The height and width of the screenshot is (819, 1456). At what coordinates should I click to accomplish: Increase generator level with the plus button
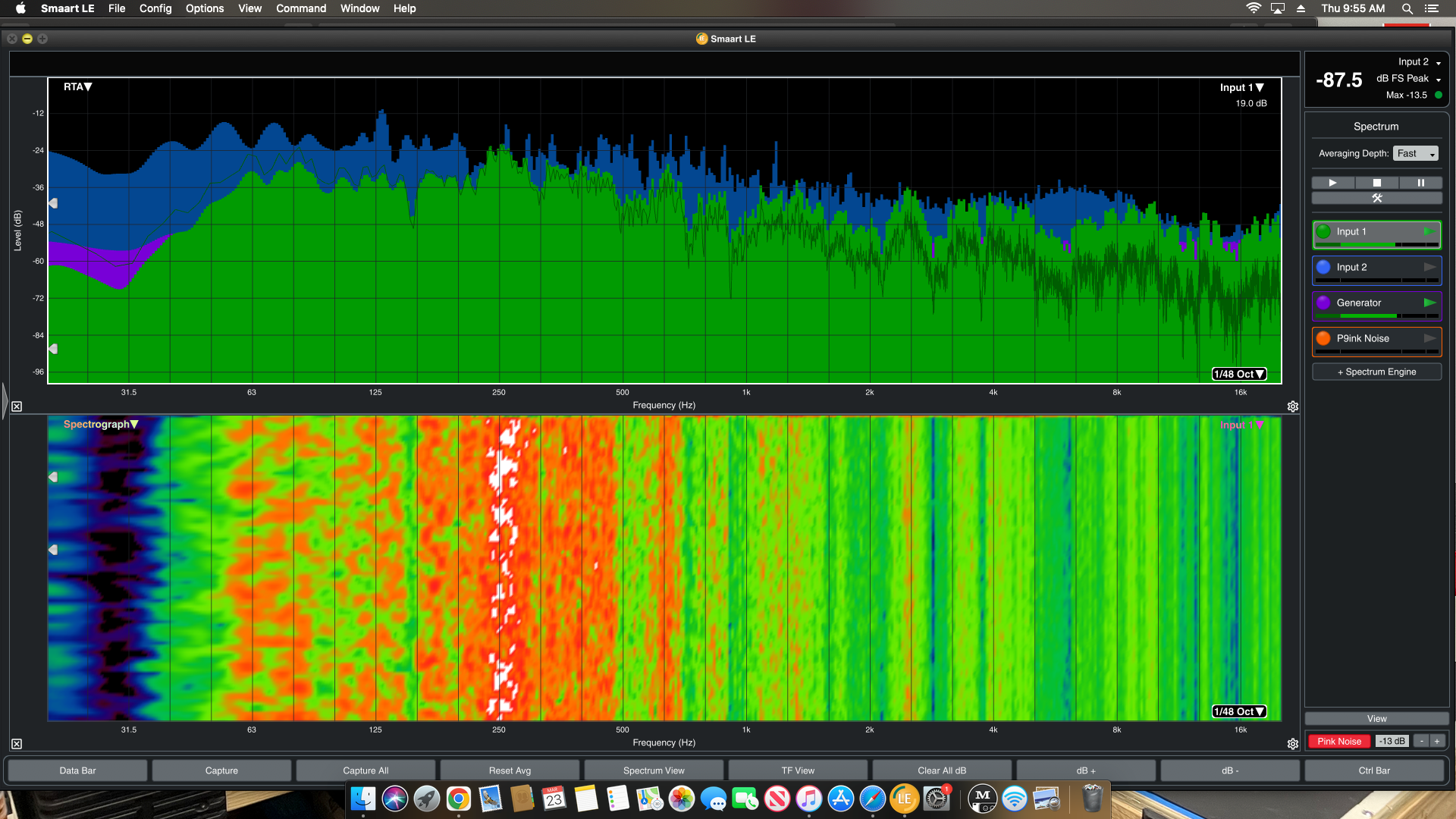(x=1436, y=741)
